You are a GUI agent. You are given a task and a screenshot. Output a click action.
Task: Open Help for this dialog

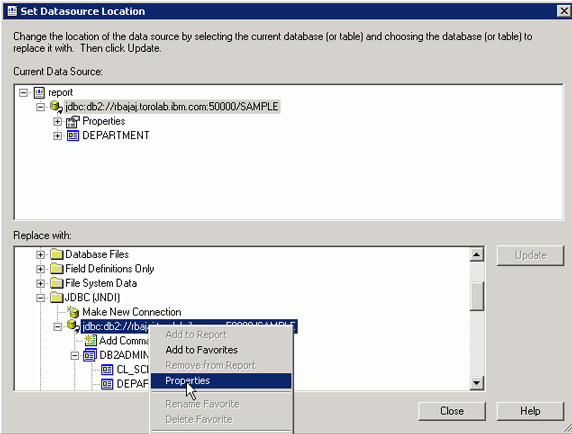530,411
